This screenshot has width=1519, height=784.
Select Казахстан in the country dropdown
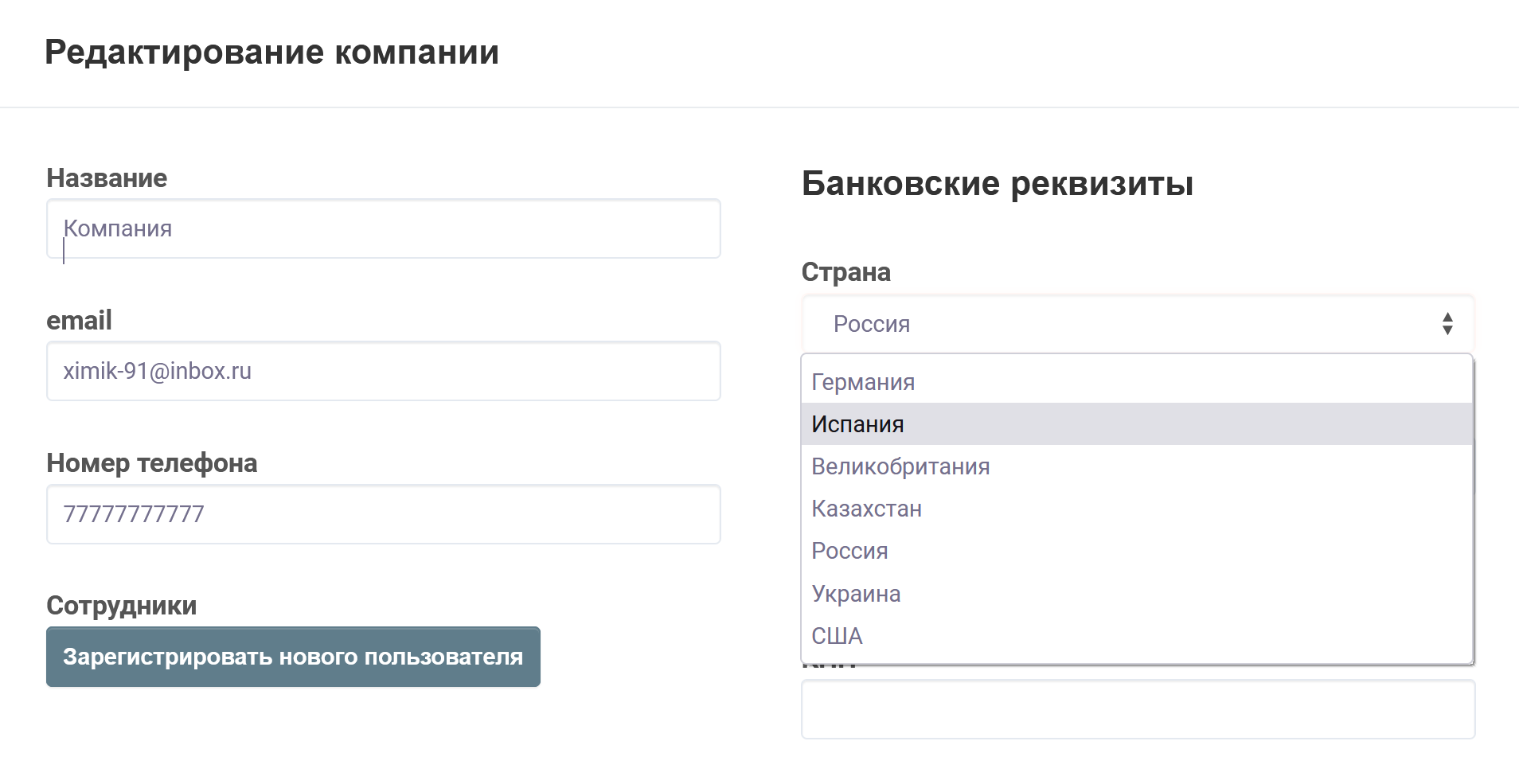tap(866, 509)
